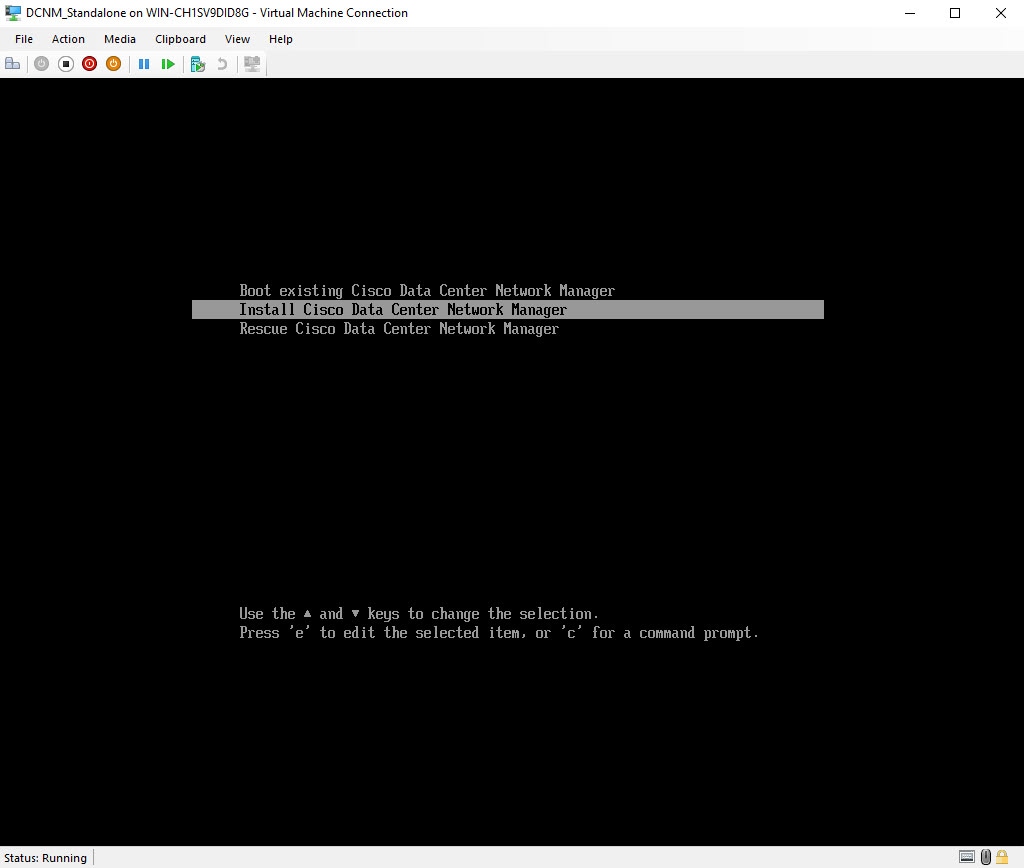Click the keyboard status icon in status bar
Viewport: 1024px width, 868px height.
tap(967, 857)
